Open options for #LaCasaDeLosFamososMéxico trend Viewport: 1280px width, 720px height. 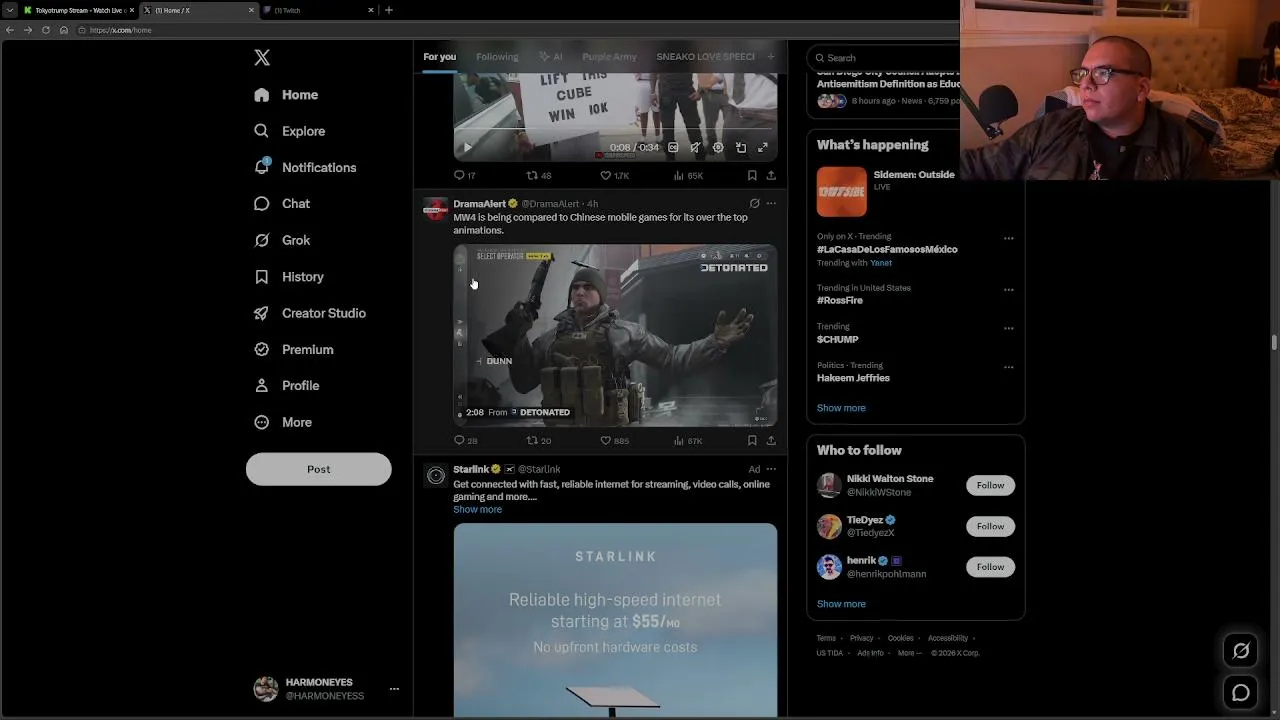(1008, 238)
